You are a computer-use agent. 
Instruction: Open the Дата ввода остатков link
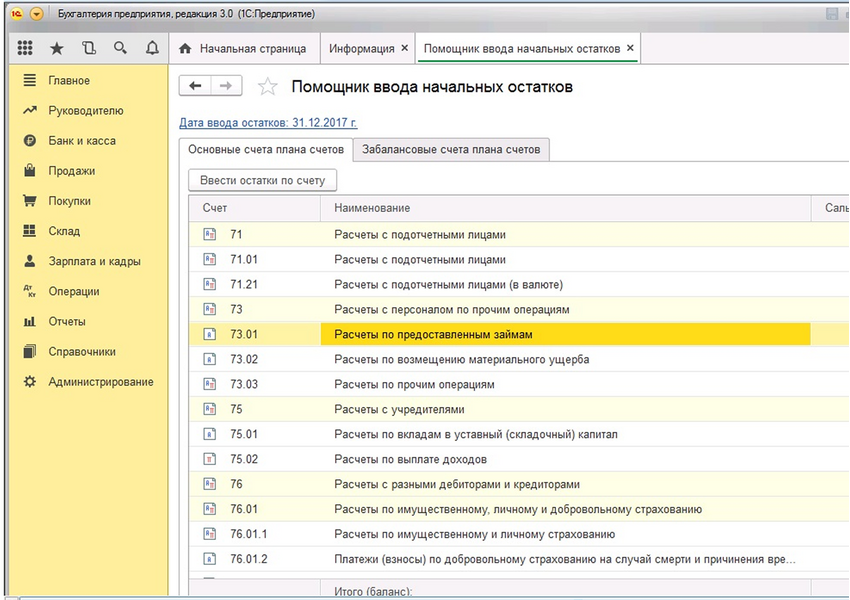(267, 123)
